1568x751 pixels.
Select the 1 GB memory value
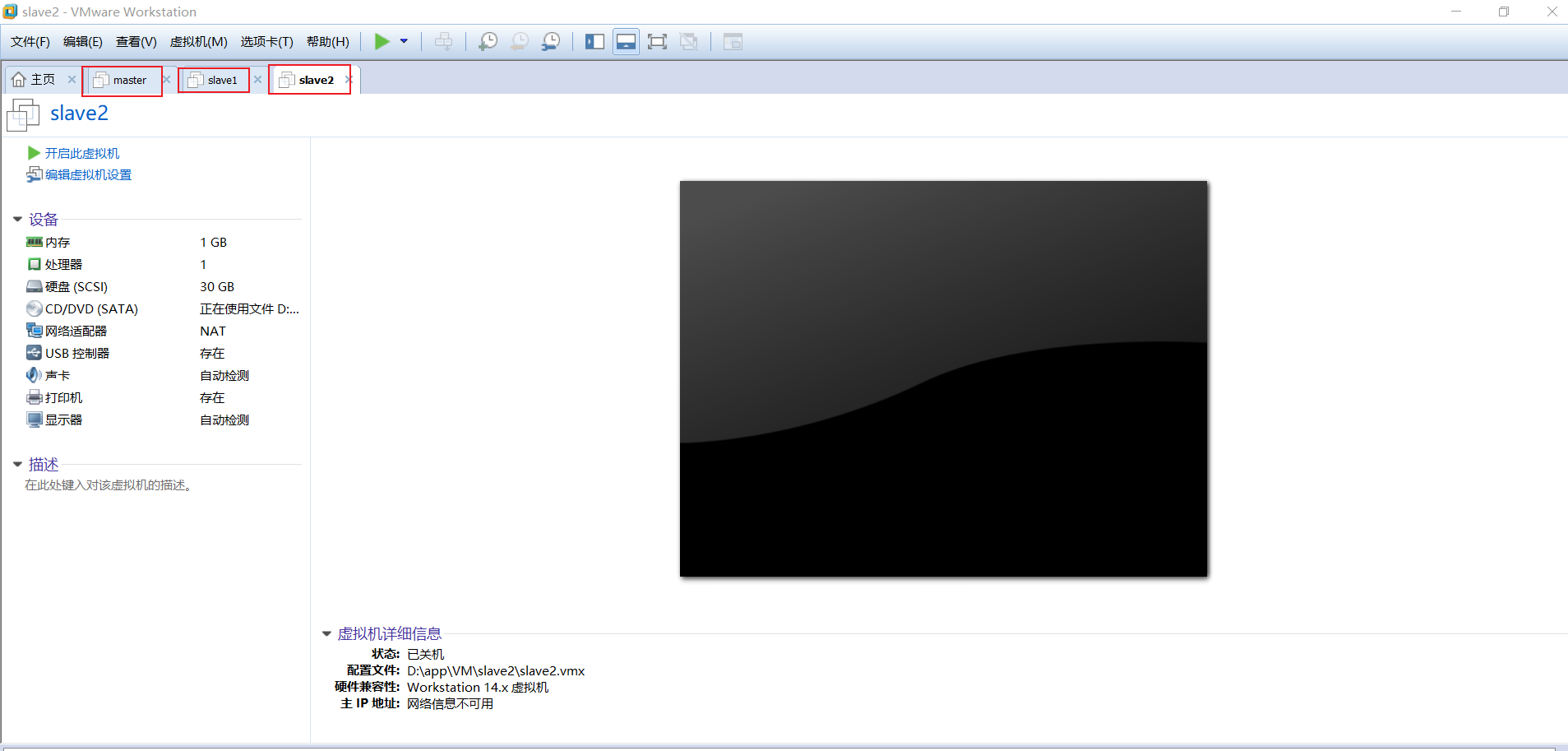[214, 242]
